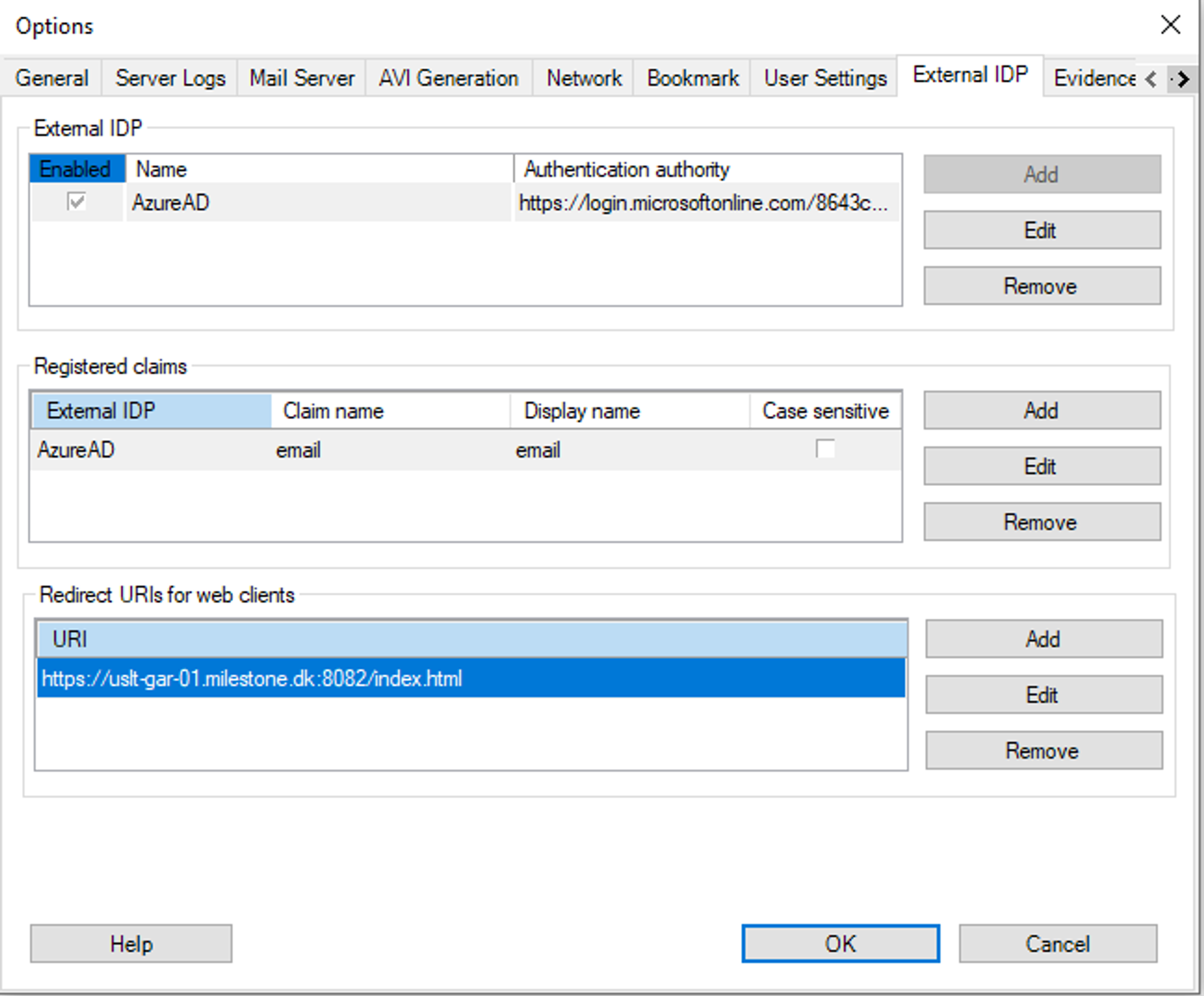
Task: Switch to the Mail Server tab
Action: (301, 77)
